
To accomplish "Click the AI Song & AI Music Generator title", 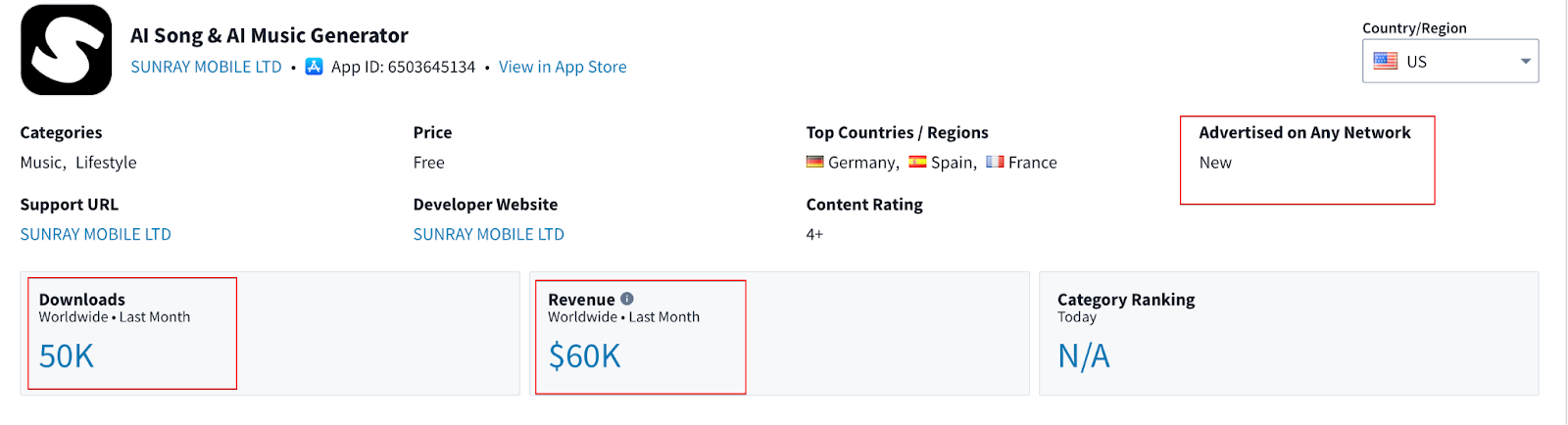I will point(269,35).
